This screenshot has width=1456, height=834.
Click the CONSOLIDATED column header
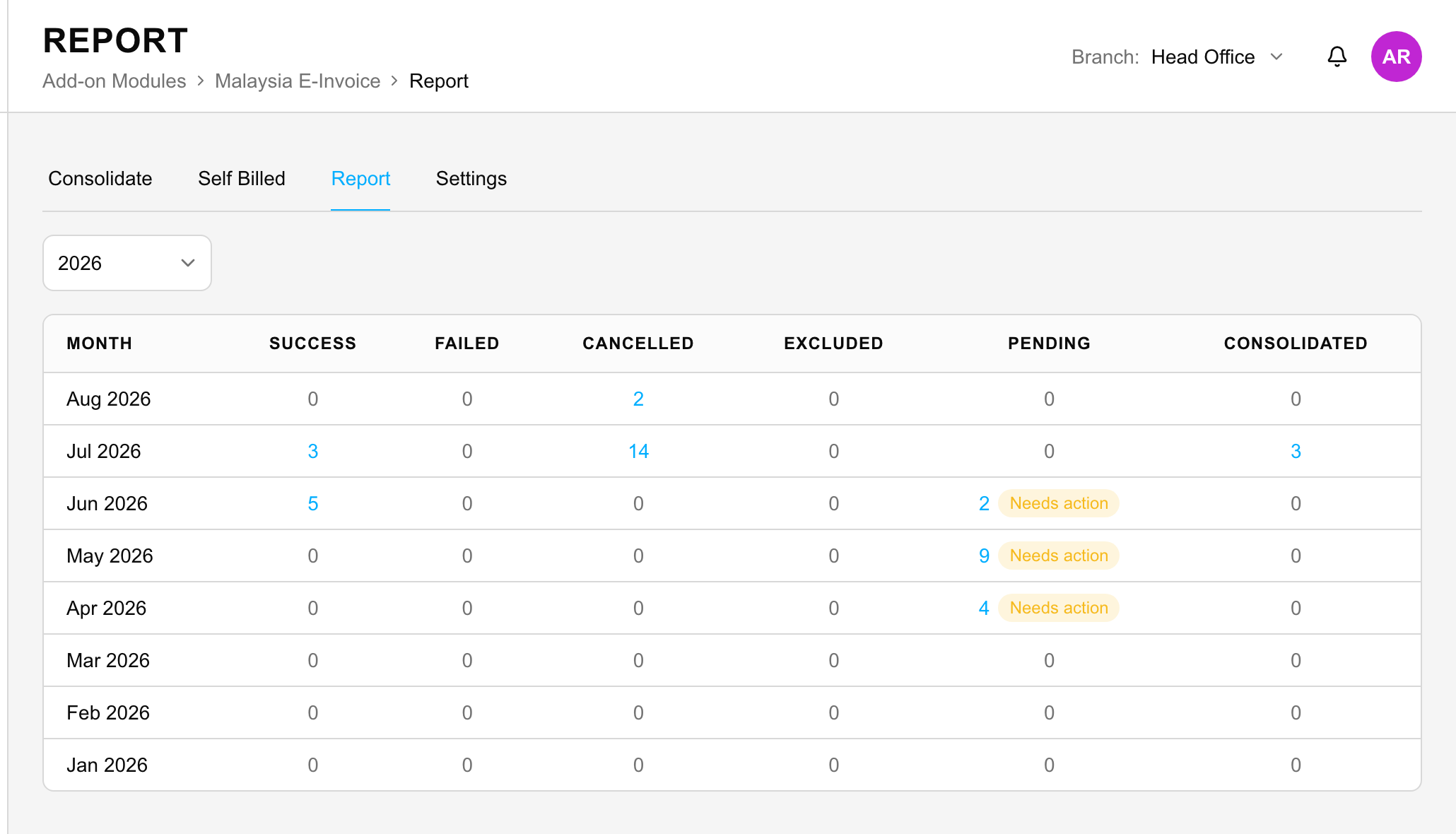click(x=1296, y=343)
